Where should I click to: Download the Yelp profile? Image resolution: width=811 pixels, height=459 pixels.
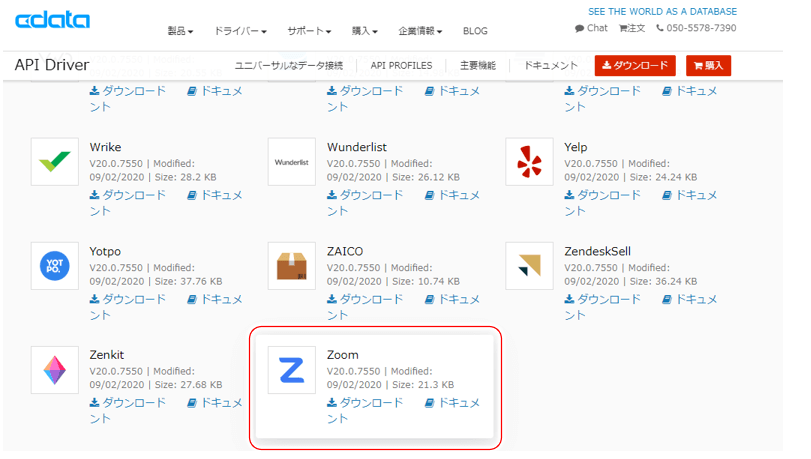(603, 195)
